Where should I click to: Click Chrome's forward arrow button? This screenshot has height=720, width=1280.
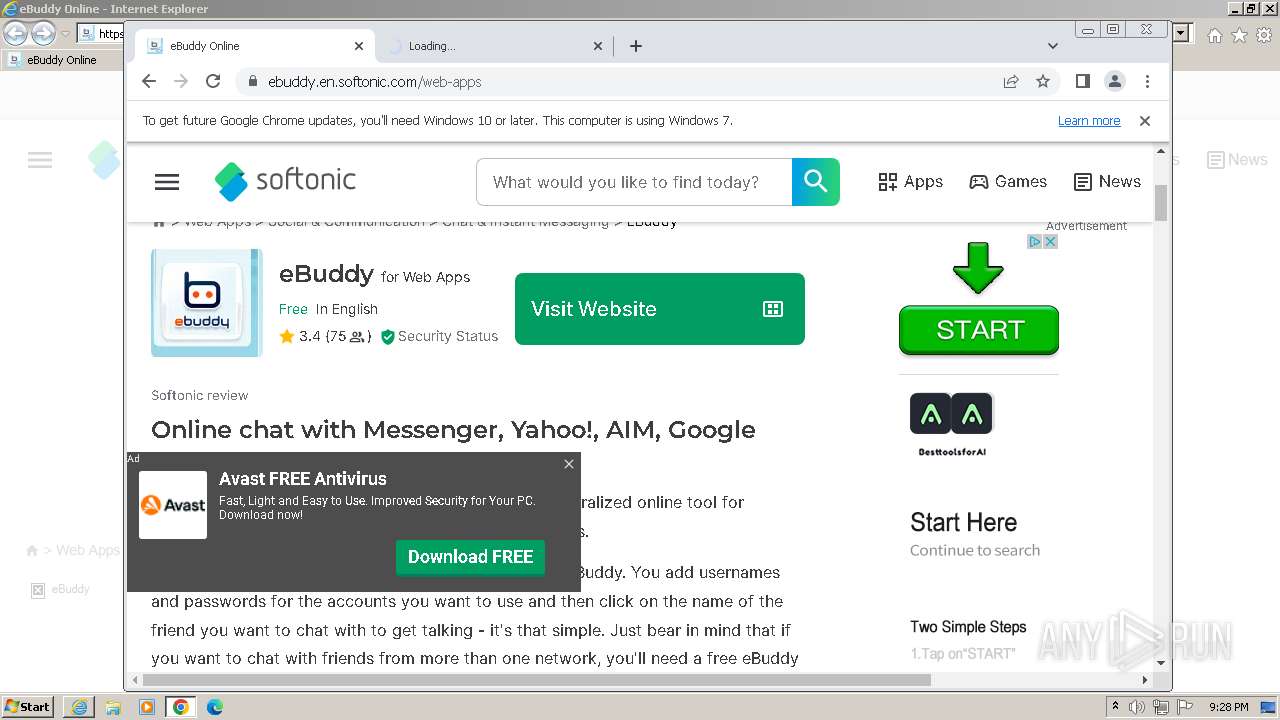(181, 81)
